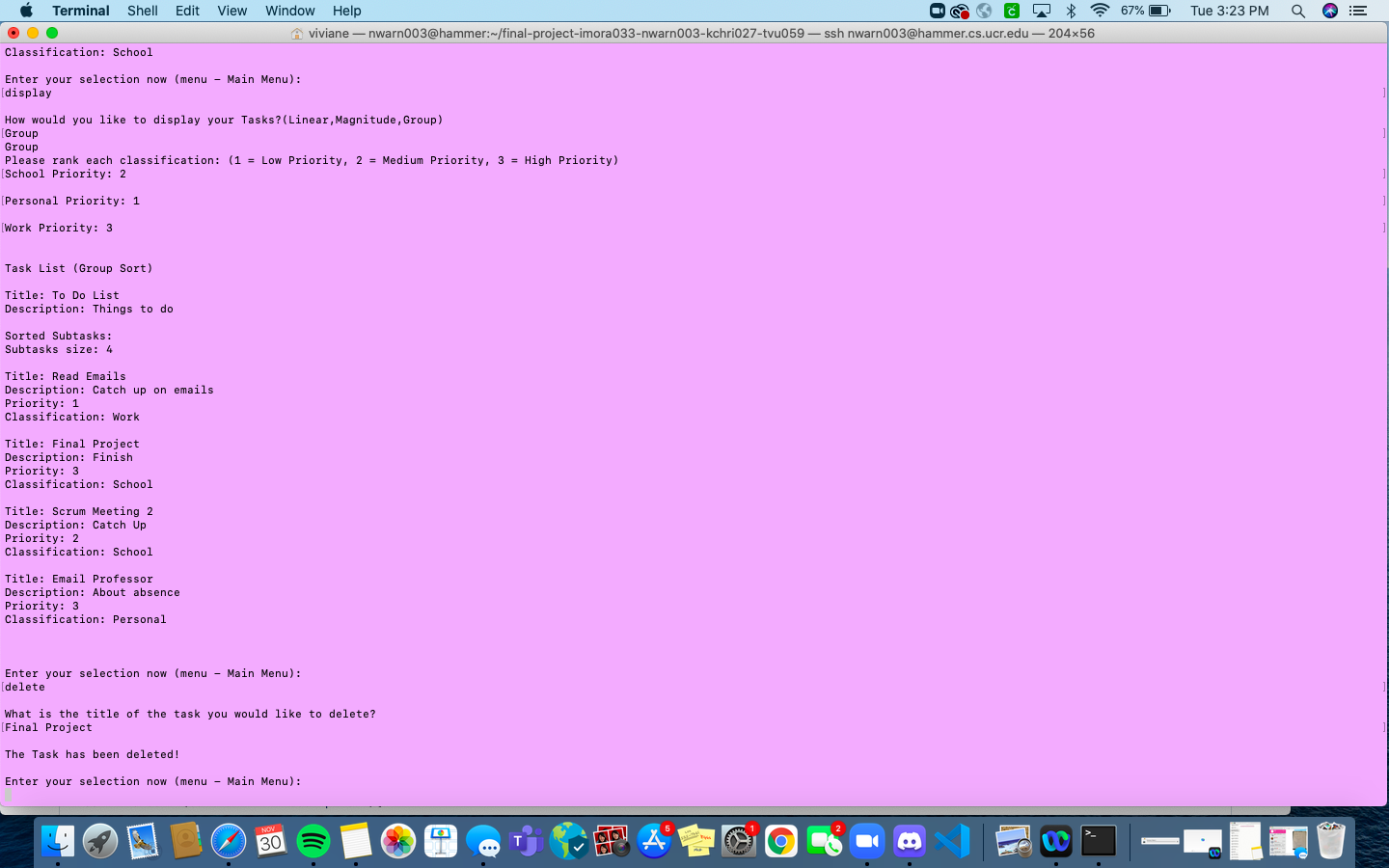This screenshot has width=1389, height=868.
Task: Open the Bluetooth menu
Action: (x=1071, y=11)
